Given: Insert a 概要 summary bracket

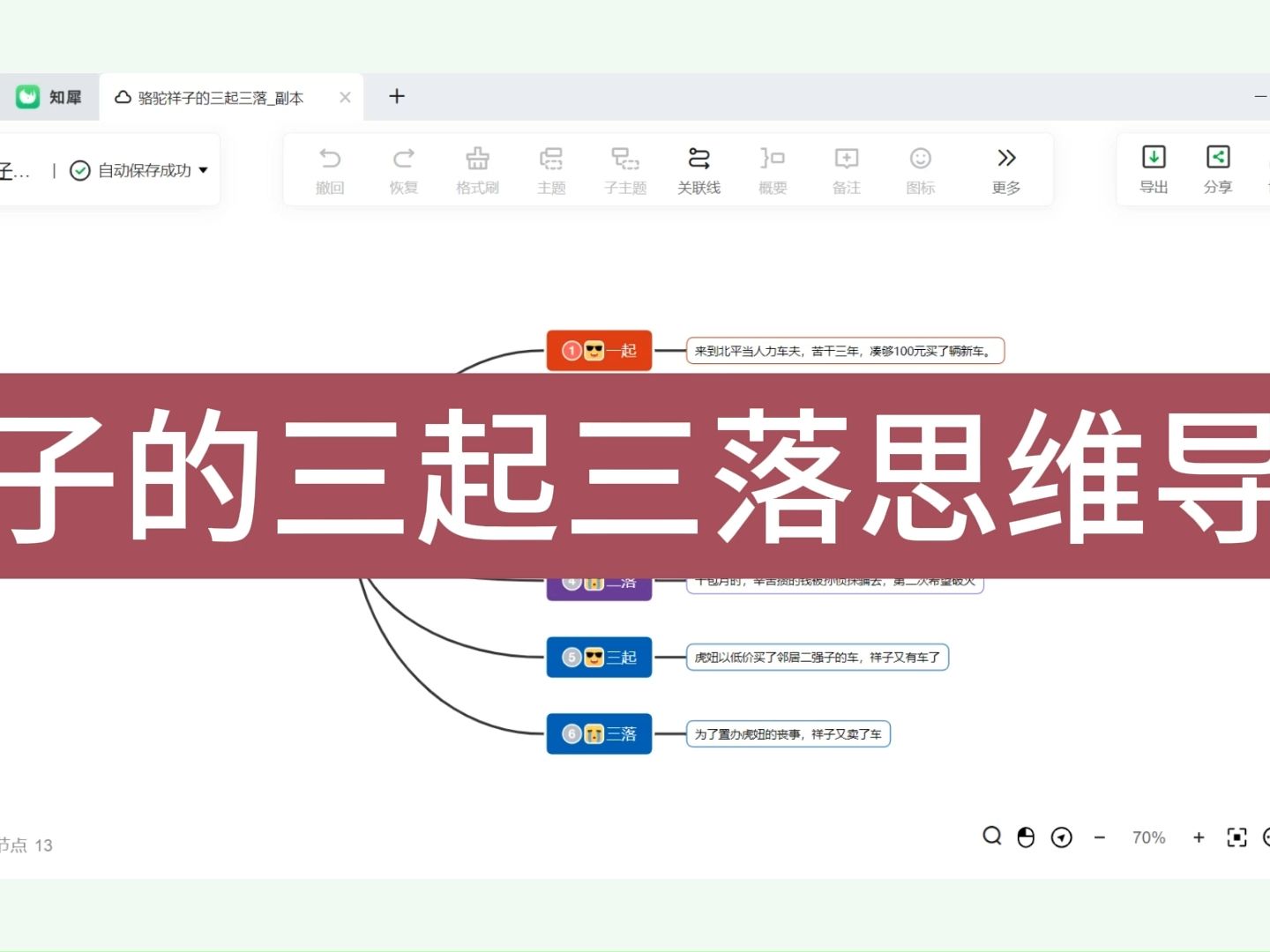Looking at the screenshot, I should [x=773, y=171].
